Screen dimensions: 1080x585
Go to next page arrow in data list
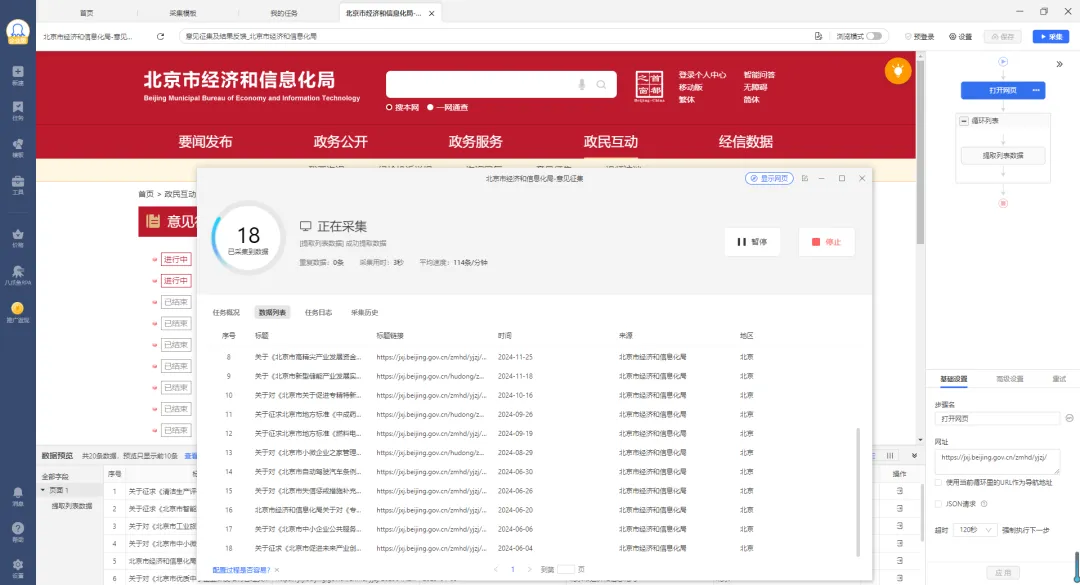pyautogui.click(x=529, y=570)
